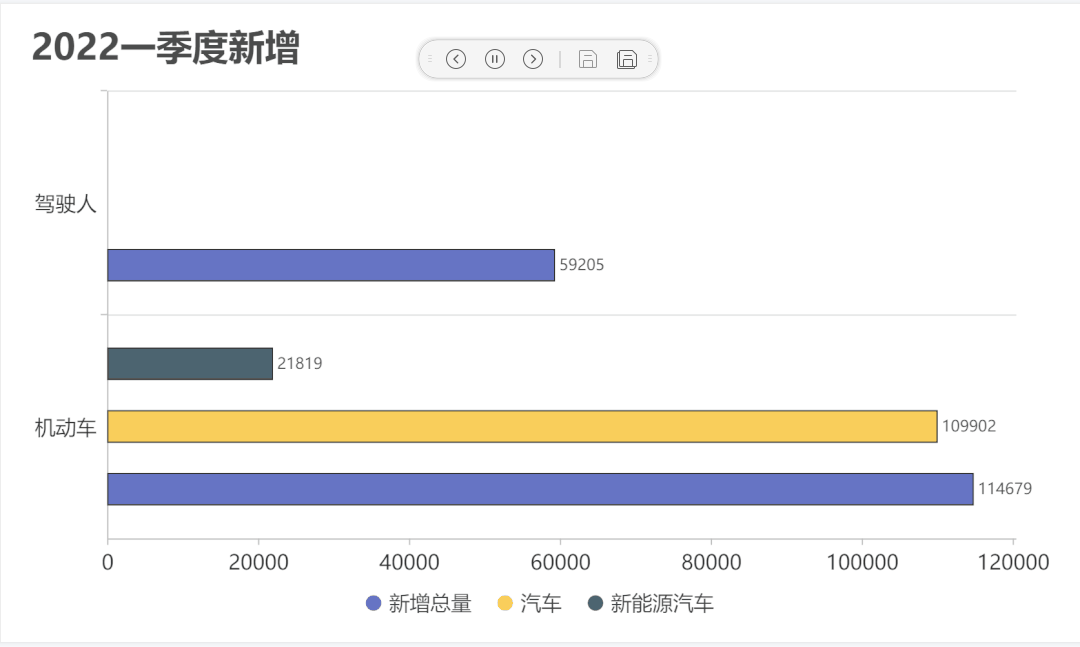This screenshot has height=647, width=1080.
Task: Select the 机动车 dark teal bar (21819)
Action: (x=190, y=364)
